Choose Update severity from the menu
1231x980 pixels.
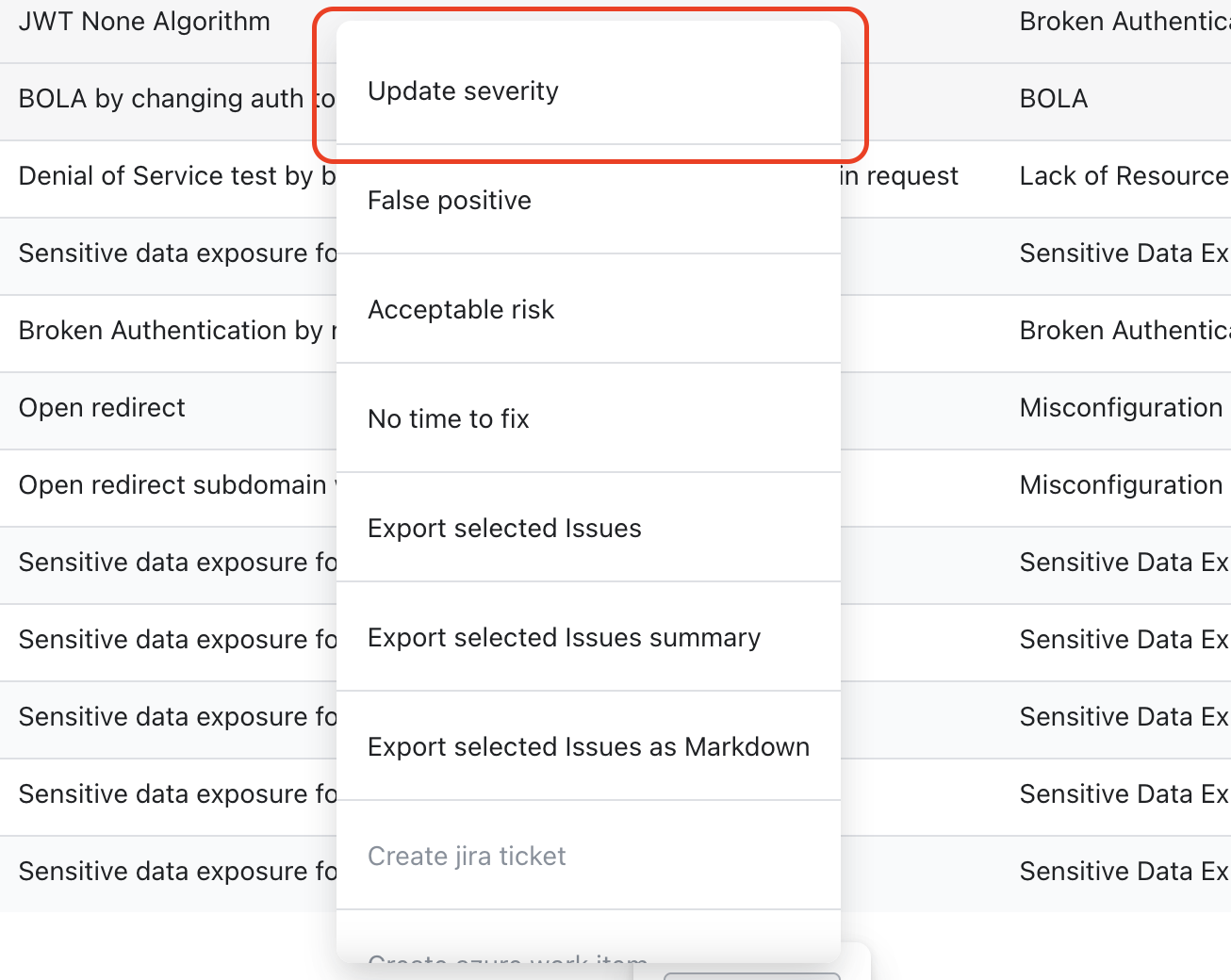(463, 91)
